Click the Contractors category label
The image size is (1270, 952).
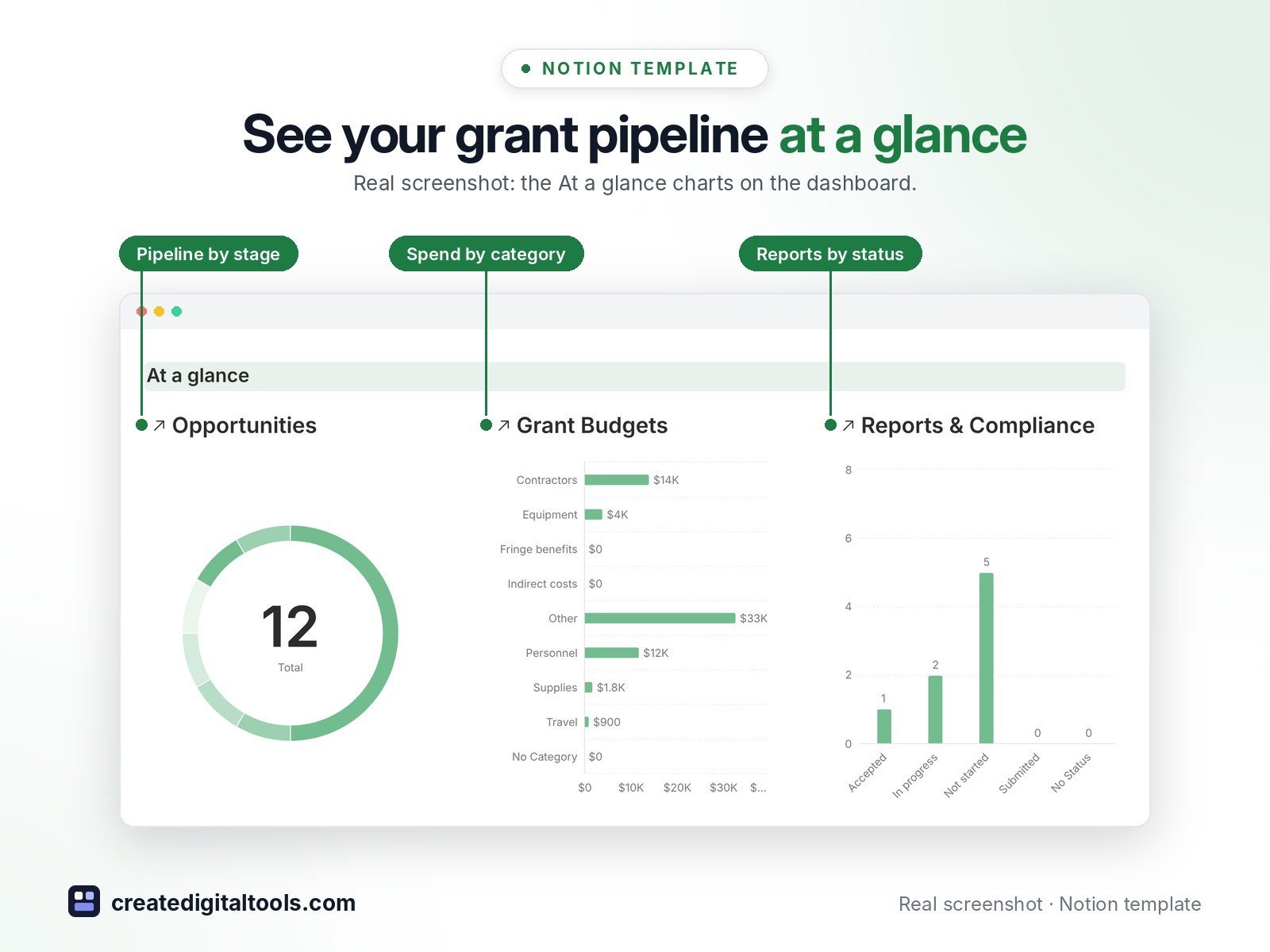[x=547, y=480]
